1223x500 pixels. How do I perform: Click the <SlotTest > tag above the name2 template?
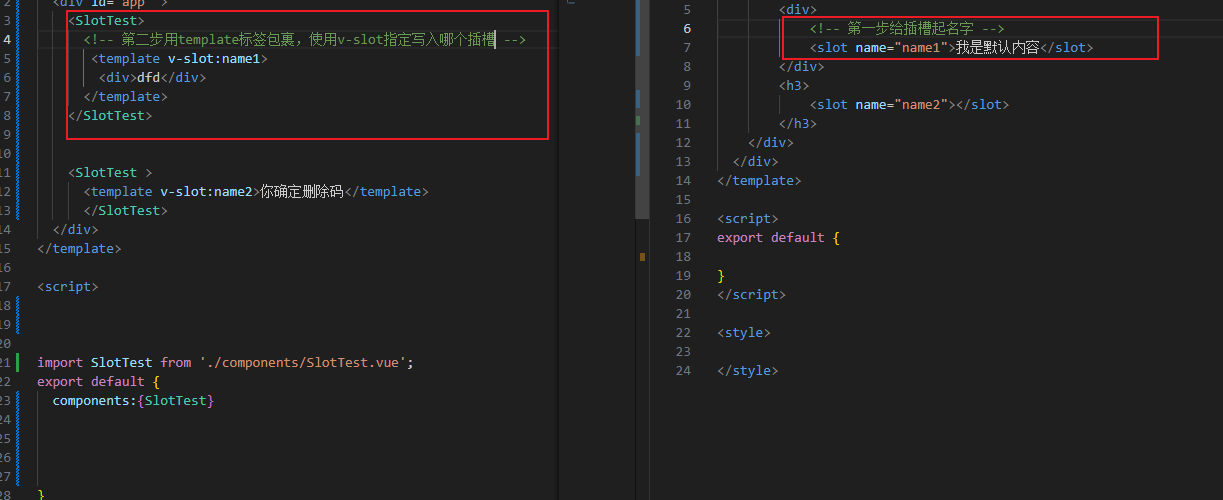point(110,172)
